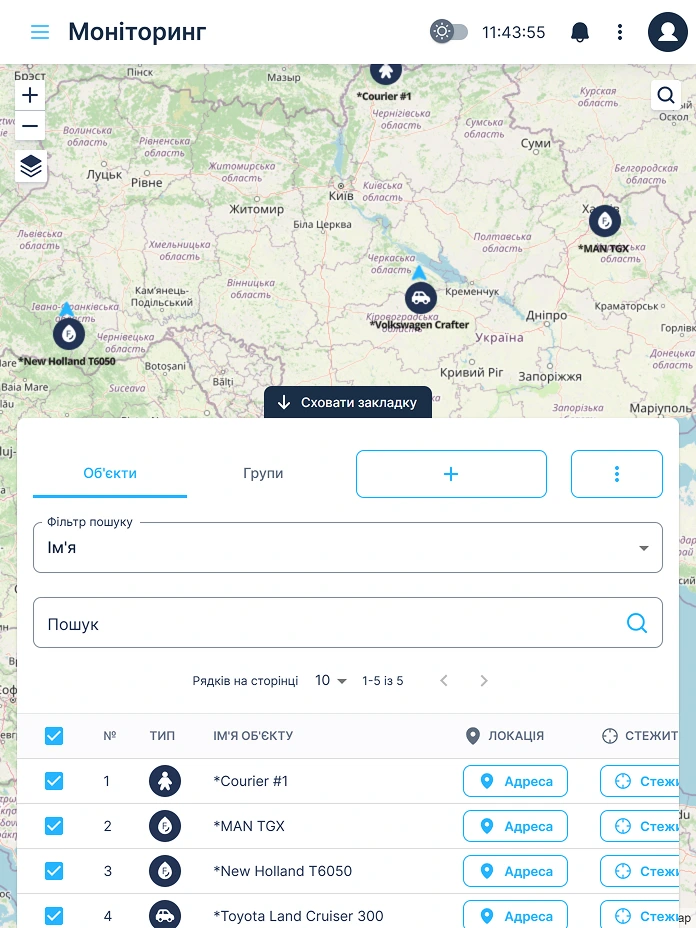This screenshot has height=928, width=696.
Task: Uncheck the *New Holland T6050 checkbox
Action: coord(54,871)
